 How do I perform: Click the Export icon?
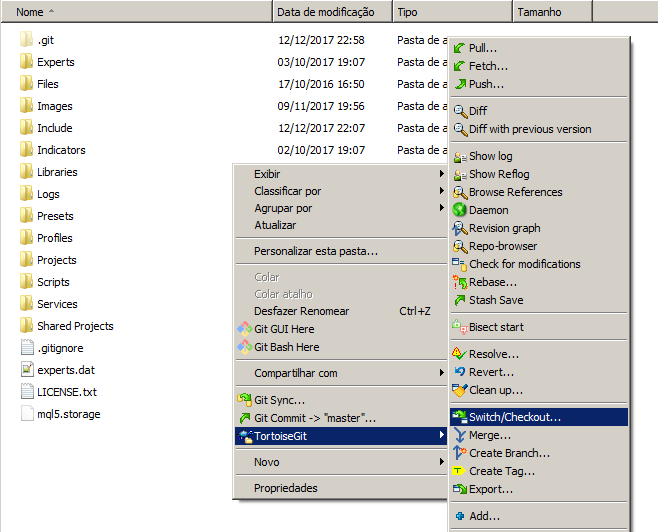tap(460, 489)
